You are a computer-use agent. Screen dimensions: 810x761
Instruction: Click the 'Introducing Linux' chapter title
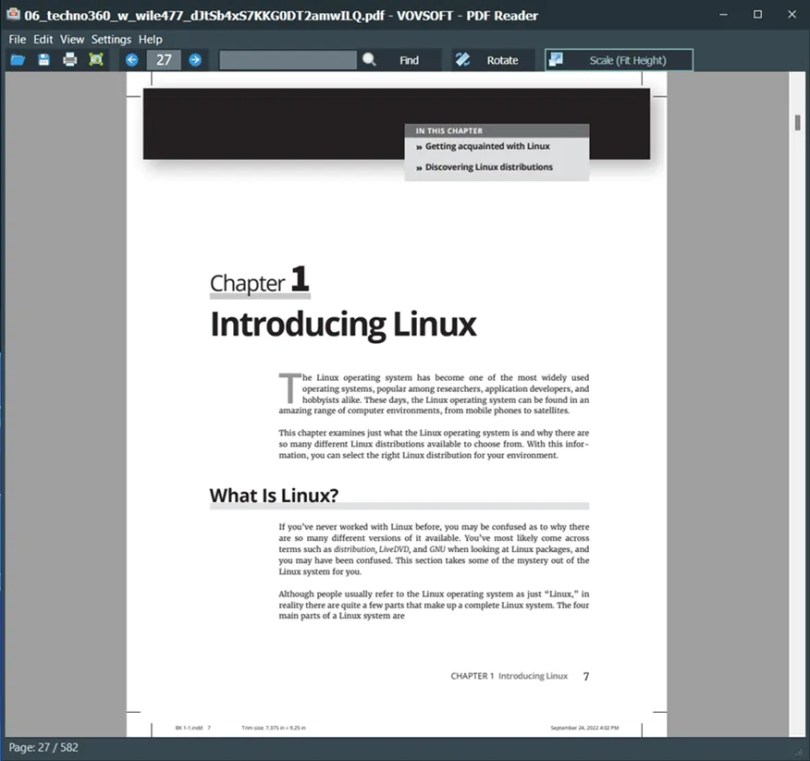click(x=343, y=324)
